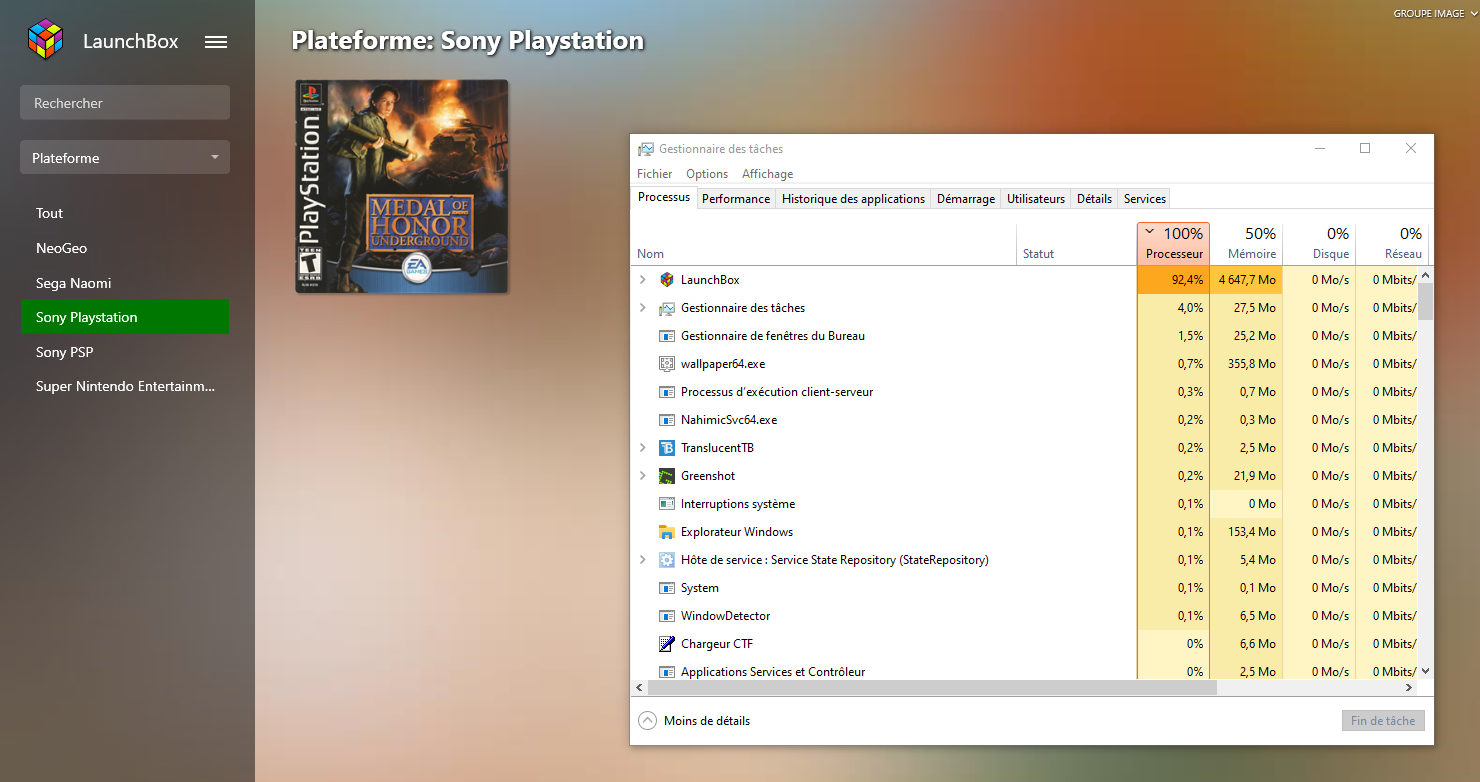Click the WindowDetector process icon
Viewport: 1480px width, 782px height.
[667, 616]
